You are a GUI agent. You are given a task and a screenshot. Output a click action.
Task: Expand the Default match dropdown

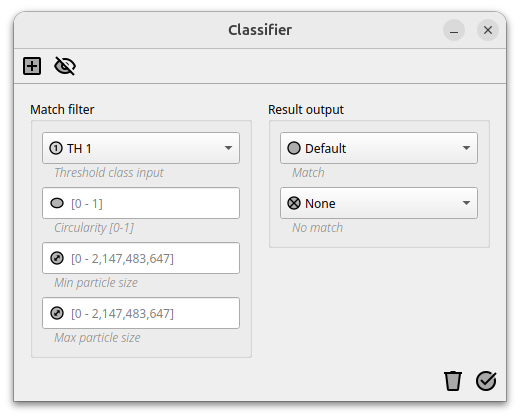click(379, 148)
